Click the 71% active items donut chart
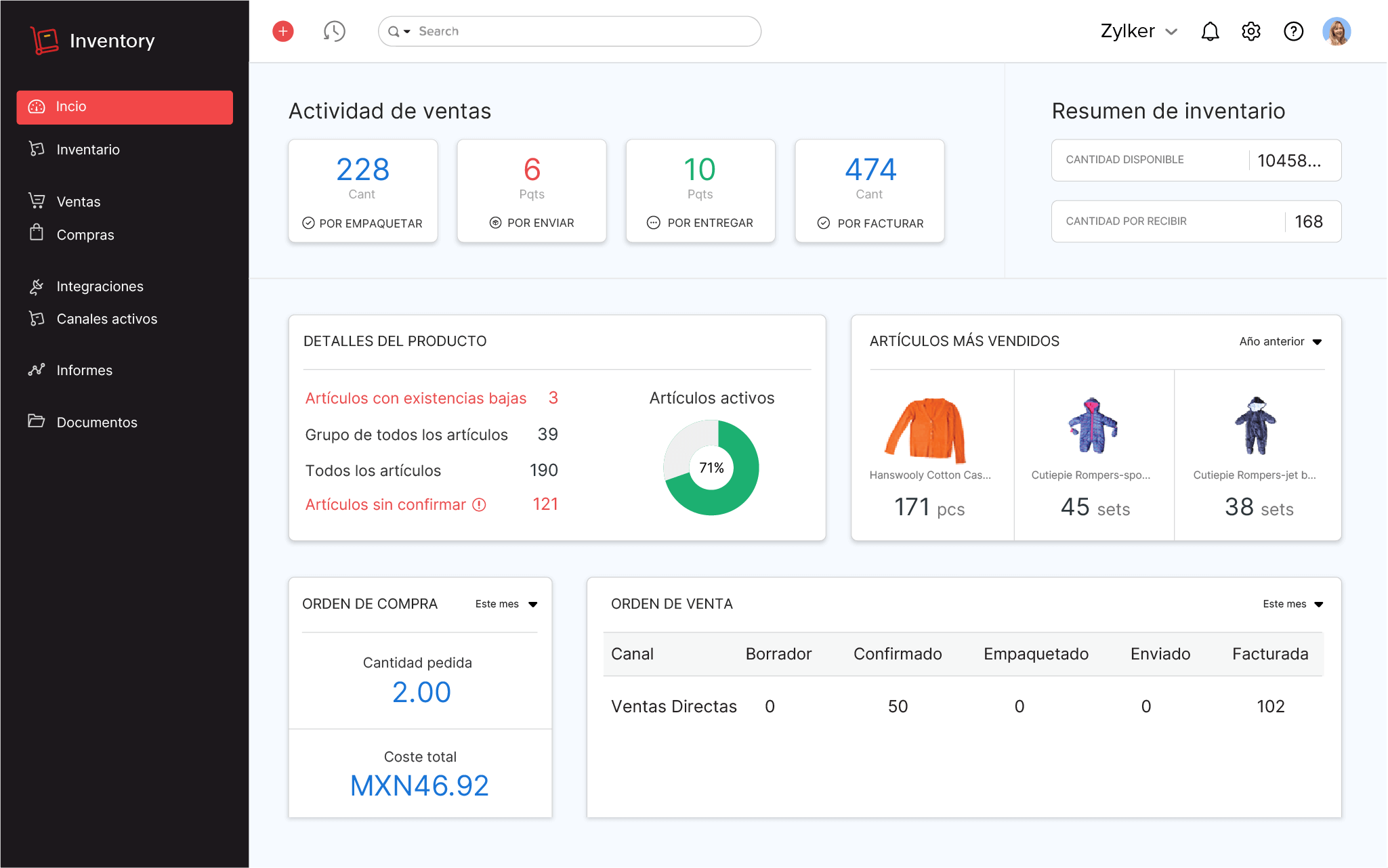 (711, 468)
